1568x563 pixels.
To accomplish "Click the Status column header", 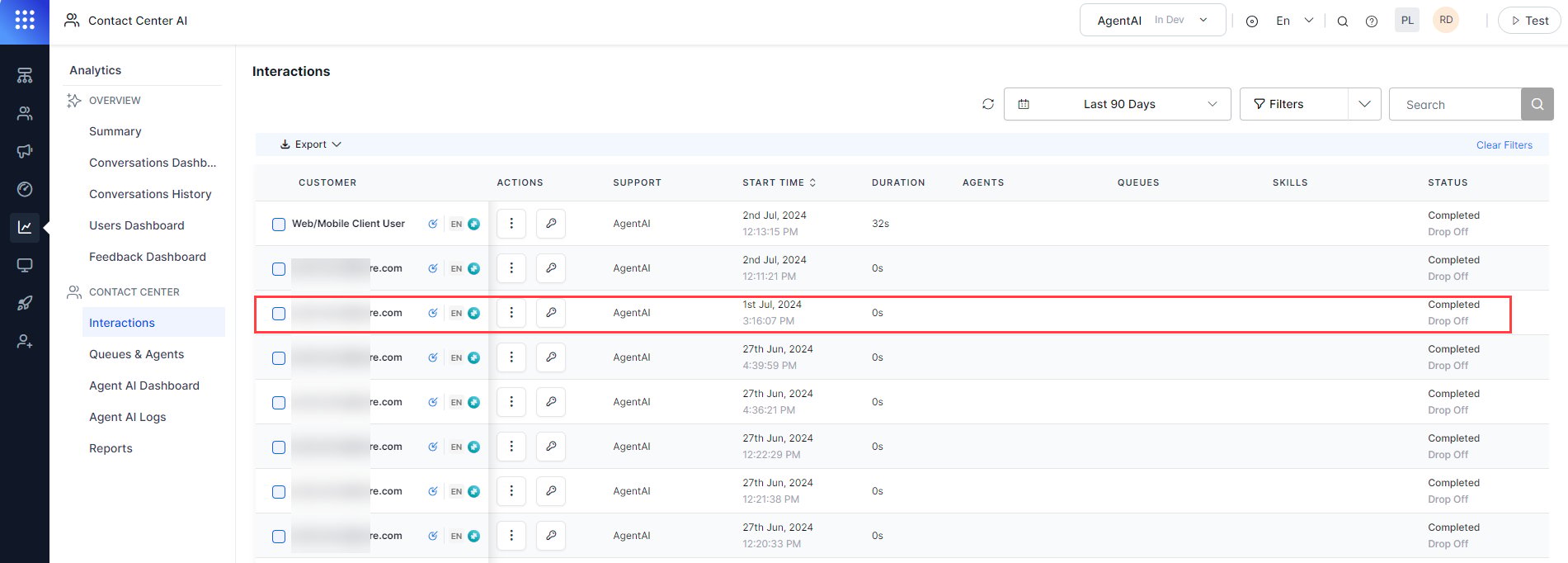I will [1448, 182].
